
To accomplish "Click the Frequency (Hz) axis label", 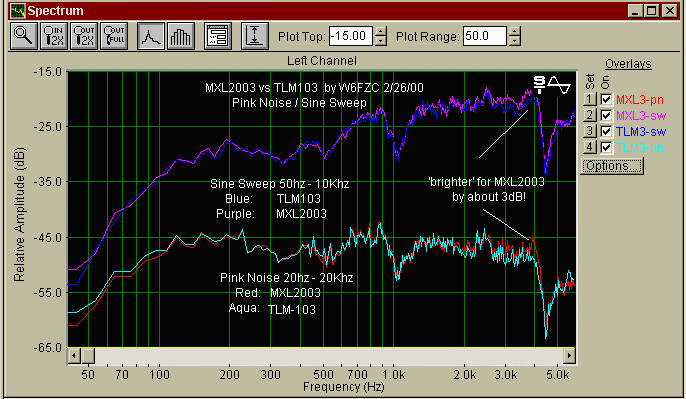I will click(343, 387).
